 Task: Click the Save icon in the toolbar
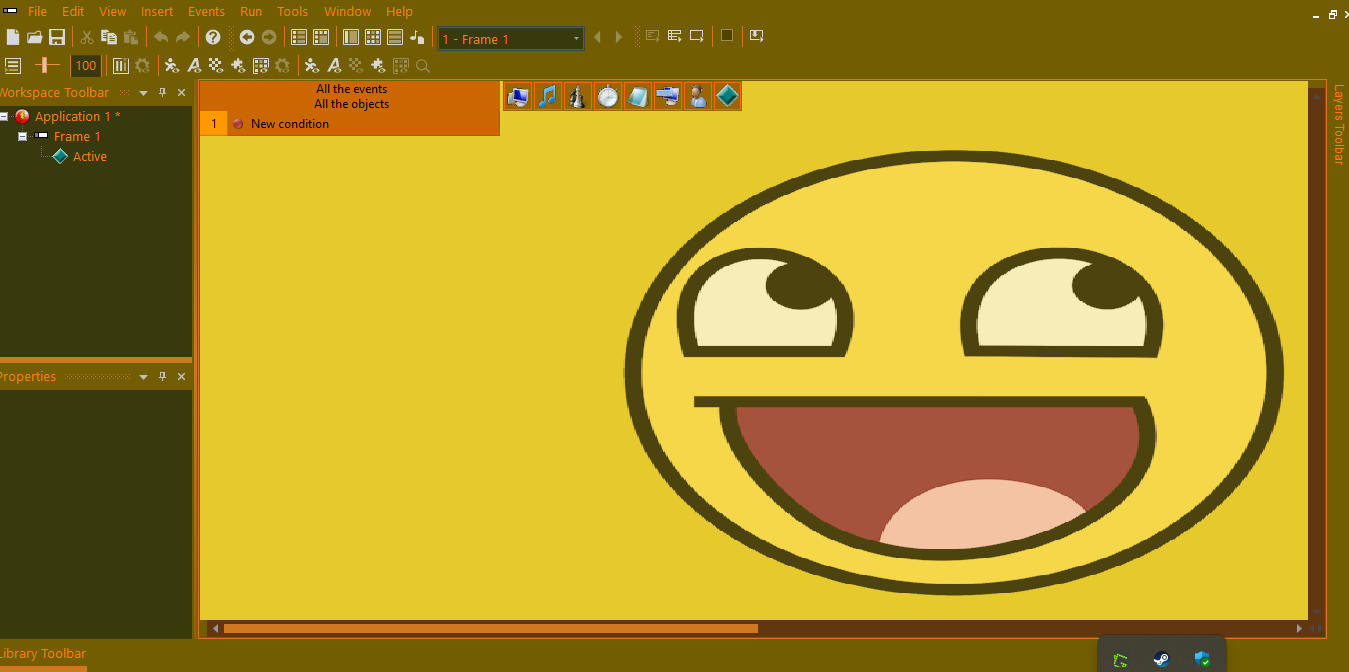pyautogui.click(x=57, y=38)
